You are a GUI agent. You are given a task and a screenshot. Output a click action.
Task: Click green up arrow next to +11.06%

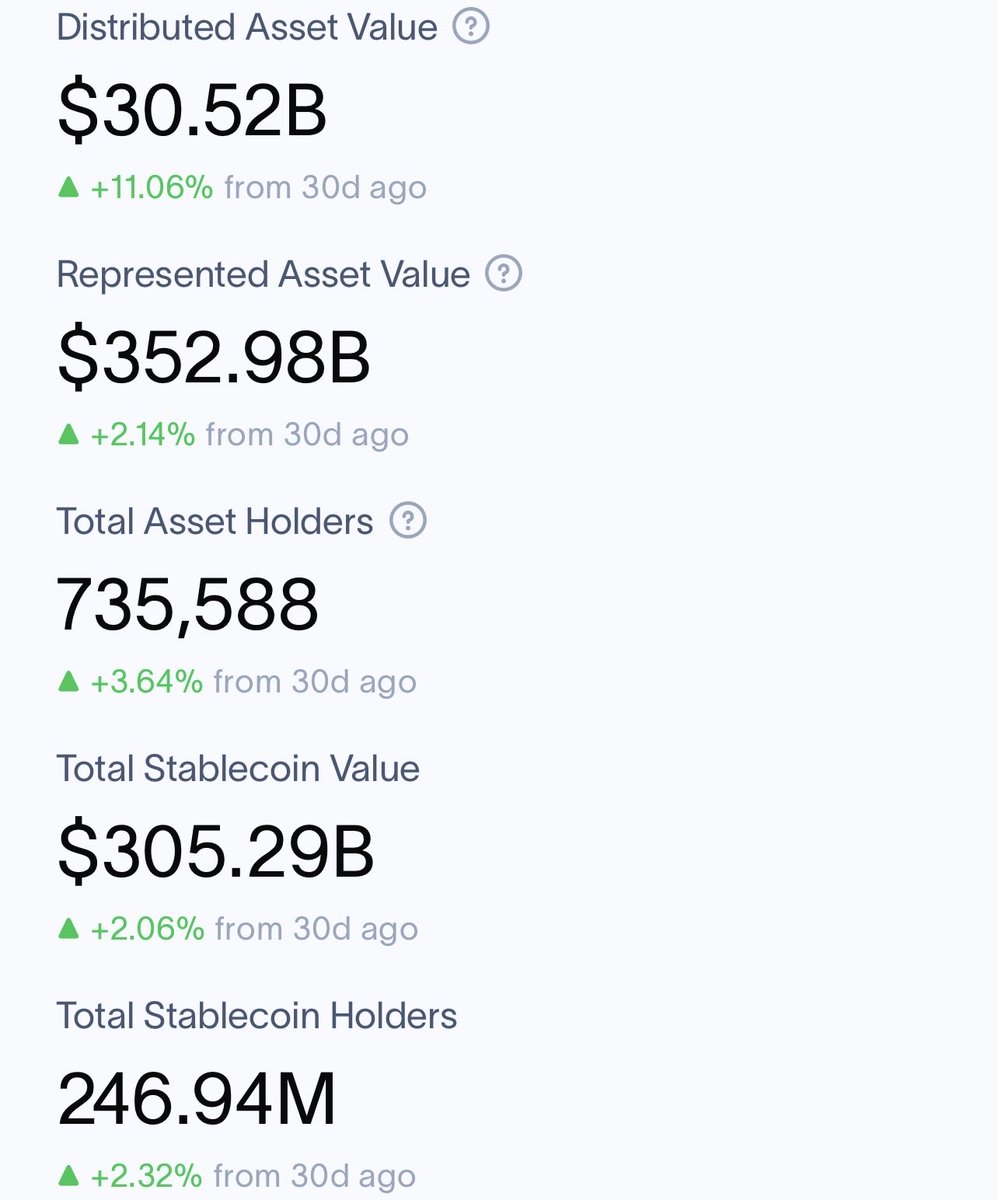coord(68,186)
